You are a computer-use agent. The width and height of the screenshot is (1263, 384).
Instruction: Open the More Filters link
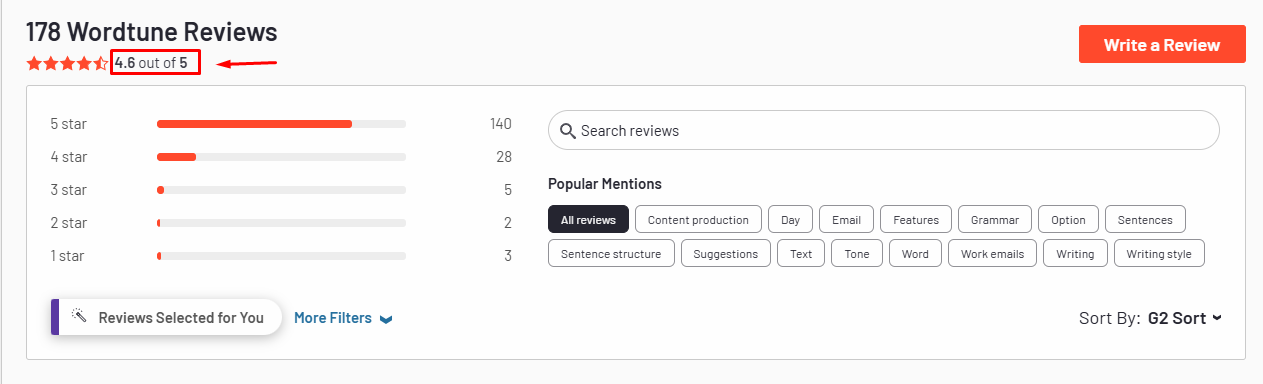click(333, 318)
